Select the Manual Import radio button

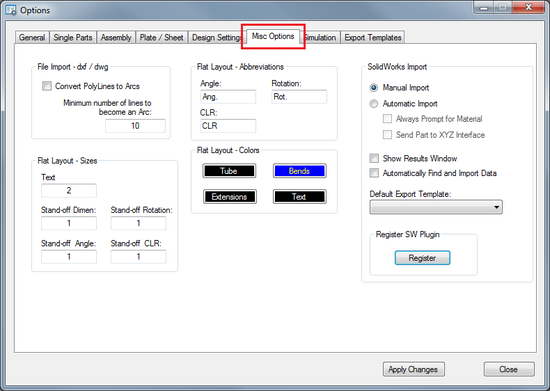(374, 88)
